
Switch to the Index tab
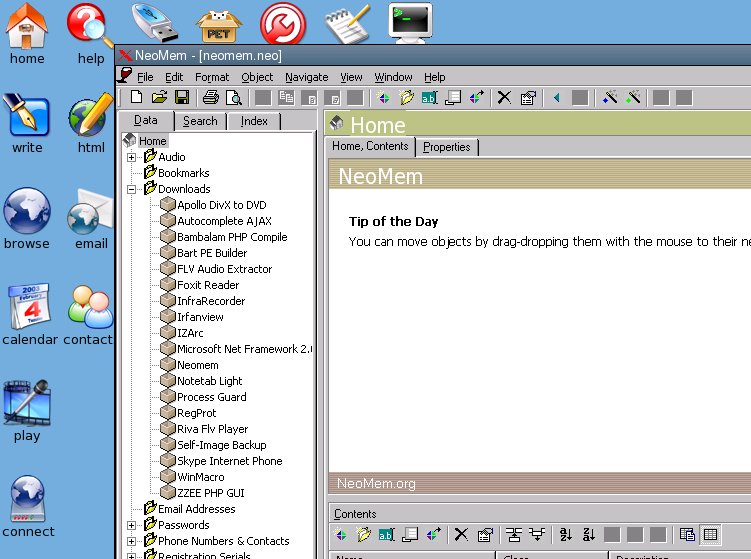click(254, 121)
